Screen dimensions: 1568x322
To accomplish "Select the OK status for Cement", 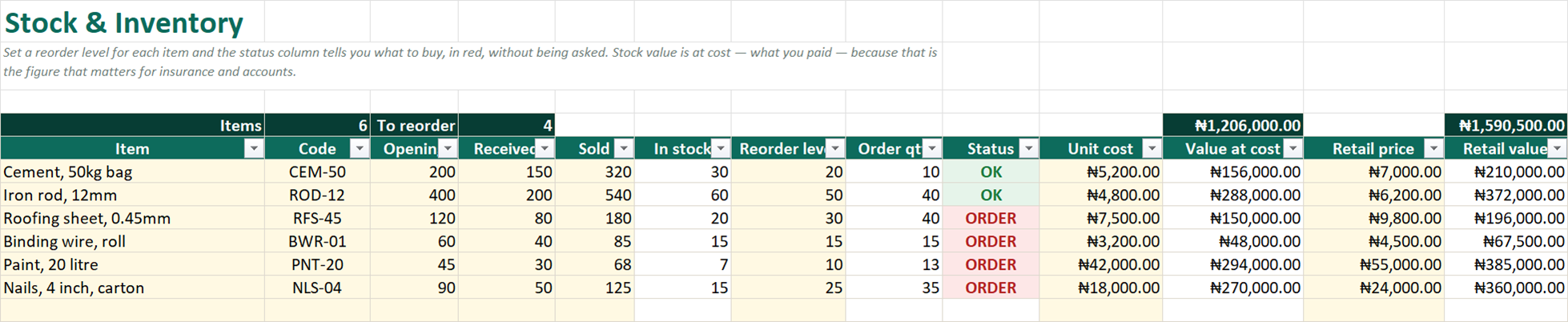I will click(x=991, y=171).
